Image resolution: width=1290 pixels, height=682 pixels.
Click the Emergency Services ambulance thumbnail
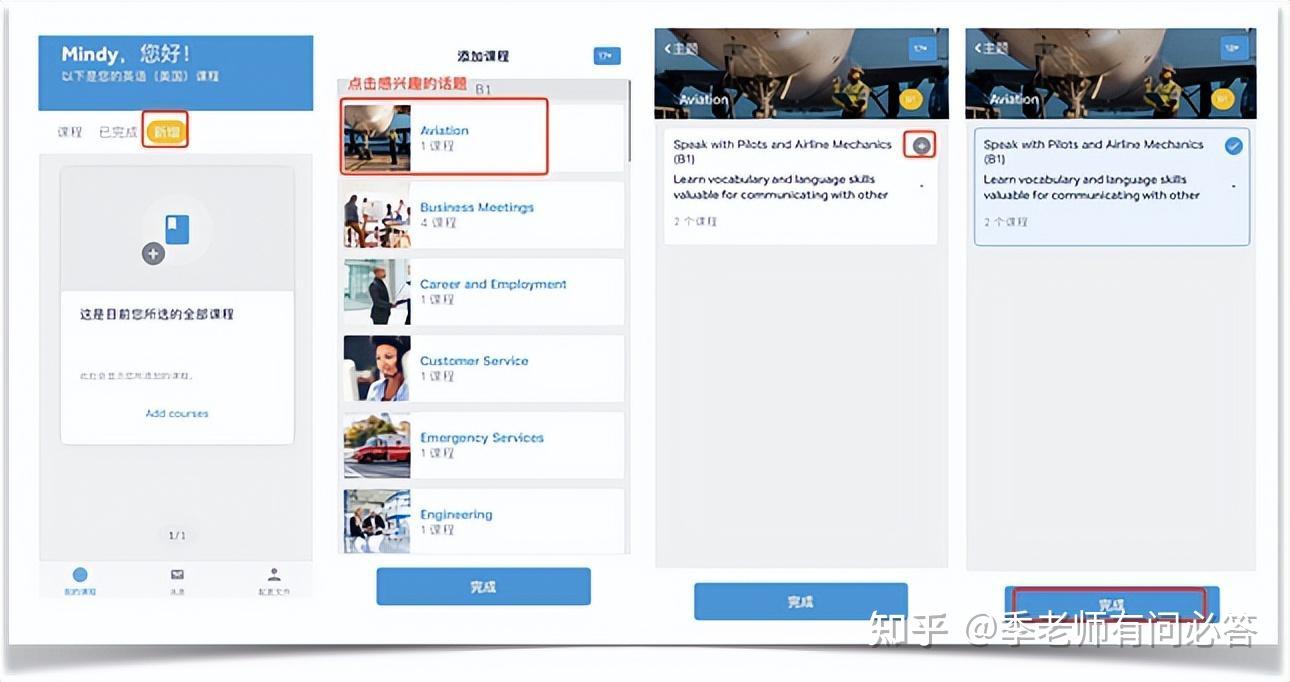tap(375, 444)
